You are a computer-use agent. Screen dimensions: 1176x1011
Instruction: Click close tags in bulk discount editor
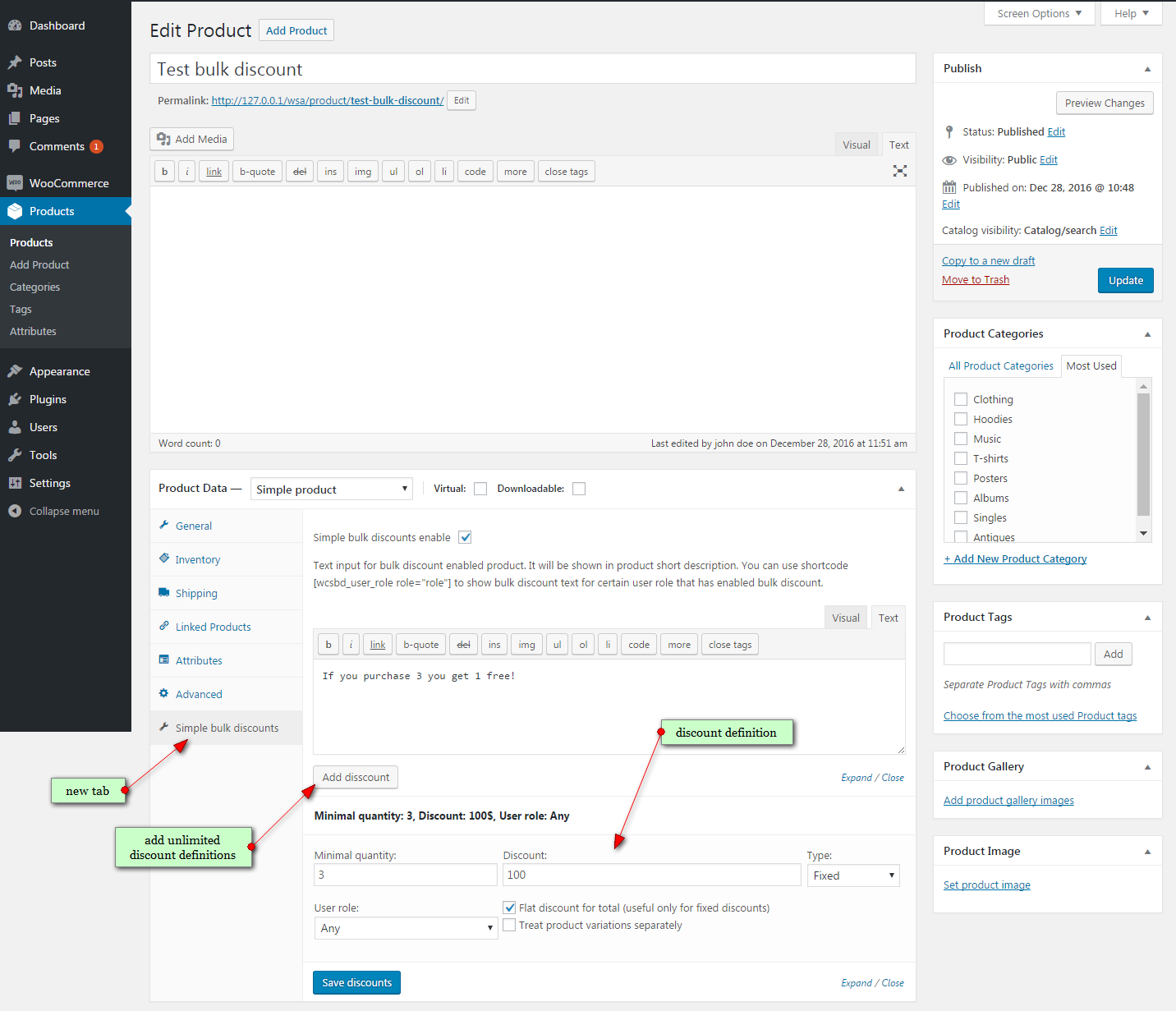[x=730, y=645]
